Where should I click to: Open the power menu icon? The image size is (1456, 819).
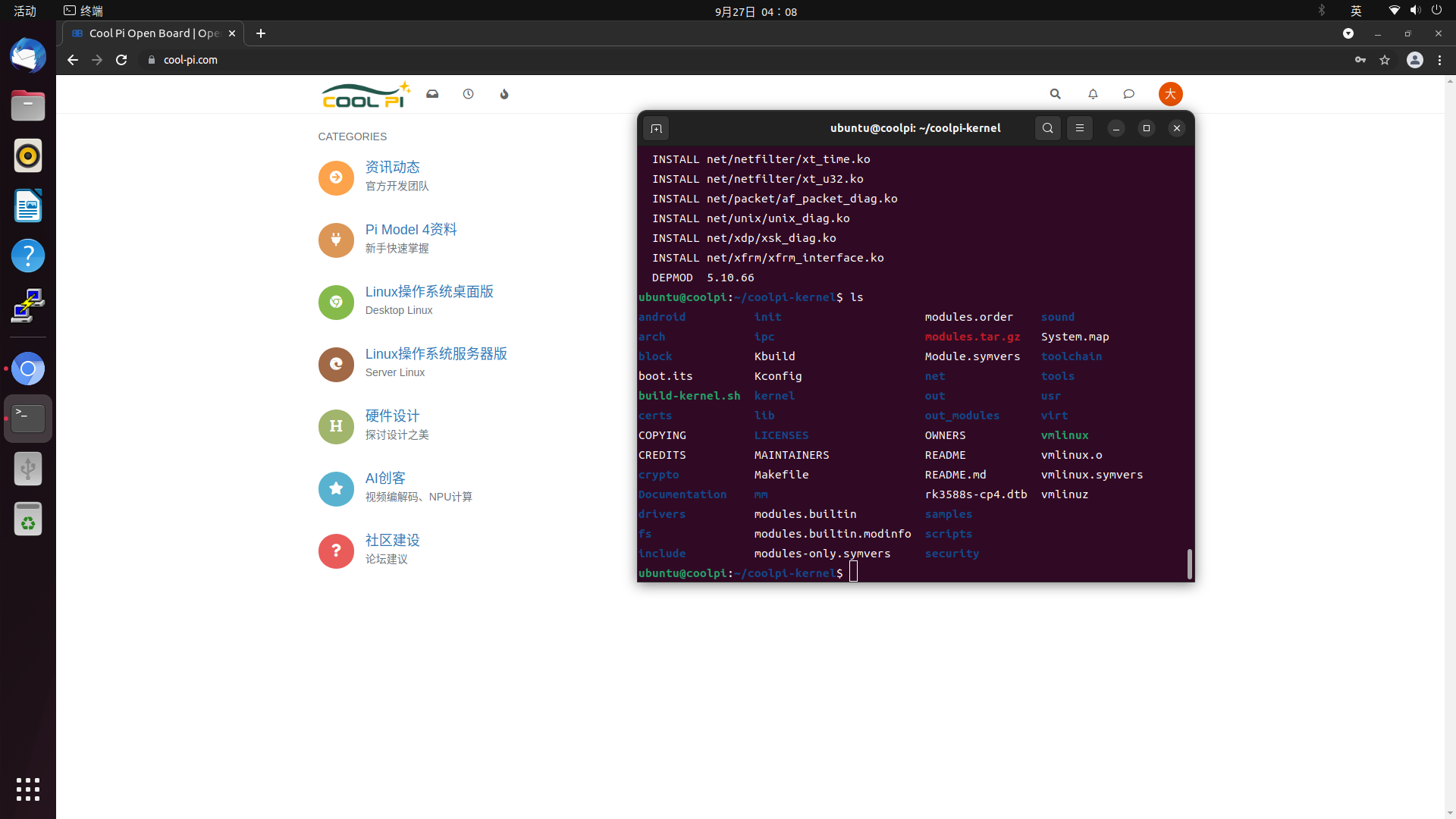(1436, 10)
